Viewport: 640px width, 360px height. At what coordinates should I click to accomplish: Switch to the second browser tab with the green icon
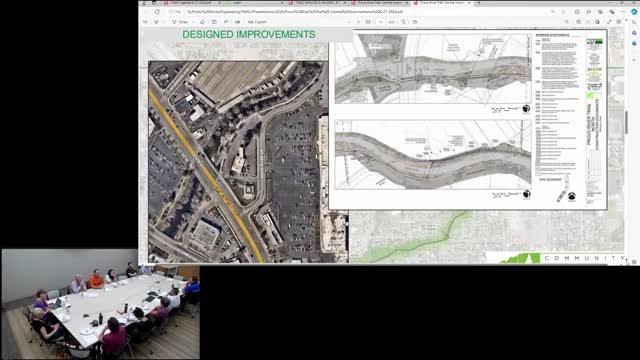coord(255,3)
